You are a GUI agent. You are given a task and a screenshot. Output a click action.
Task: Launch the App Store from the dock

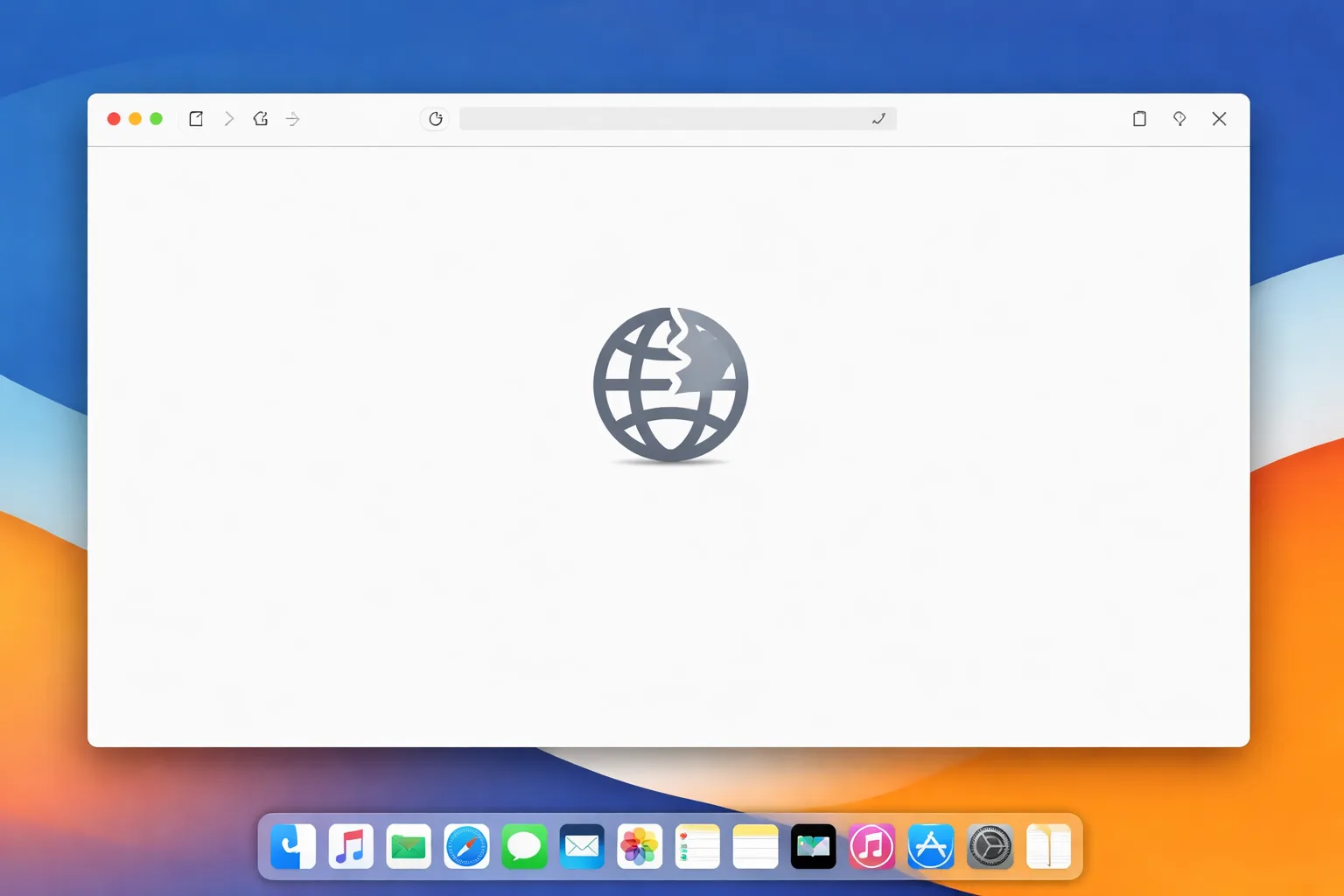tap(931, 847)
